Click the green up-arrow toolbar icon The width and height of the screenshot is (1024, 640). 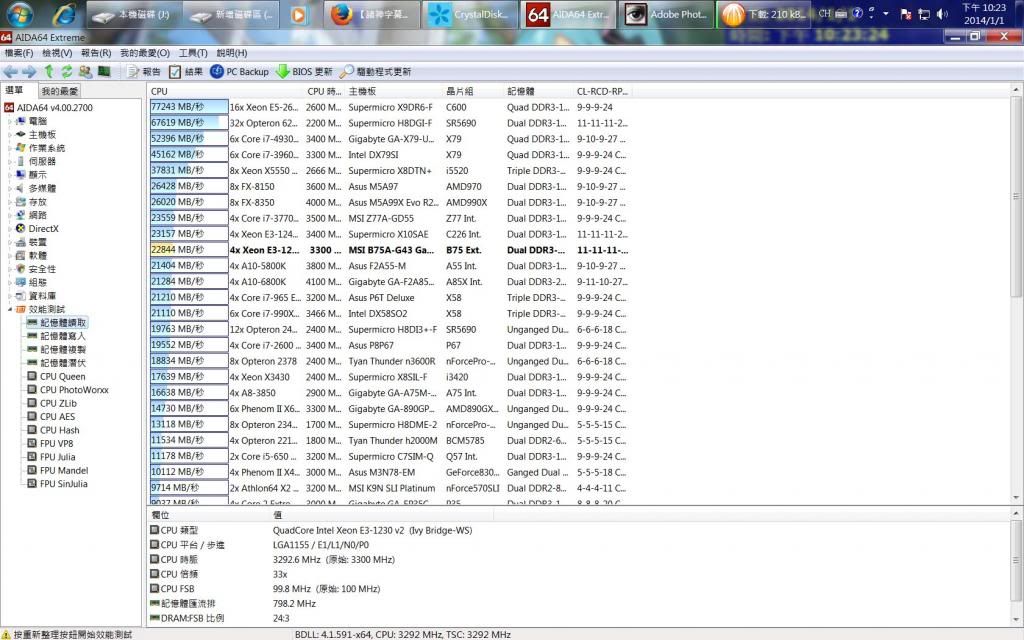click(x=49, y=72)
